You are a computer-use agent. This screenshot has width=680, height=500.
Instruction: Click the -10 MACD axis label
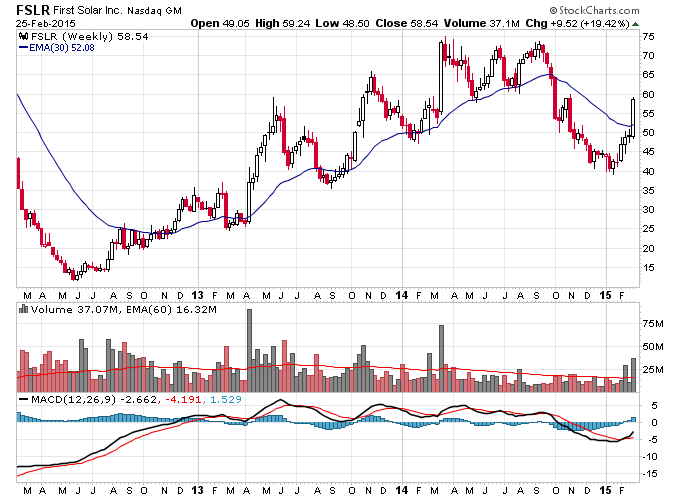650,456
